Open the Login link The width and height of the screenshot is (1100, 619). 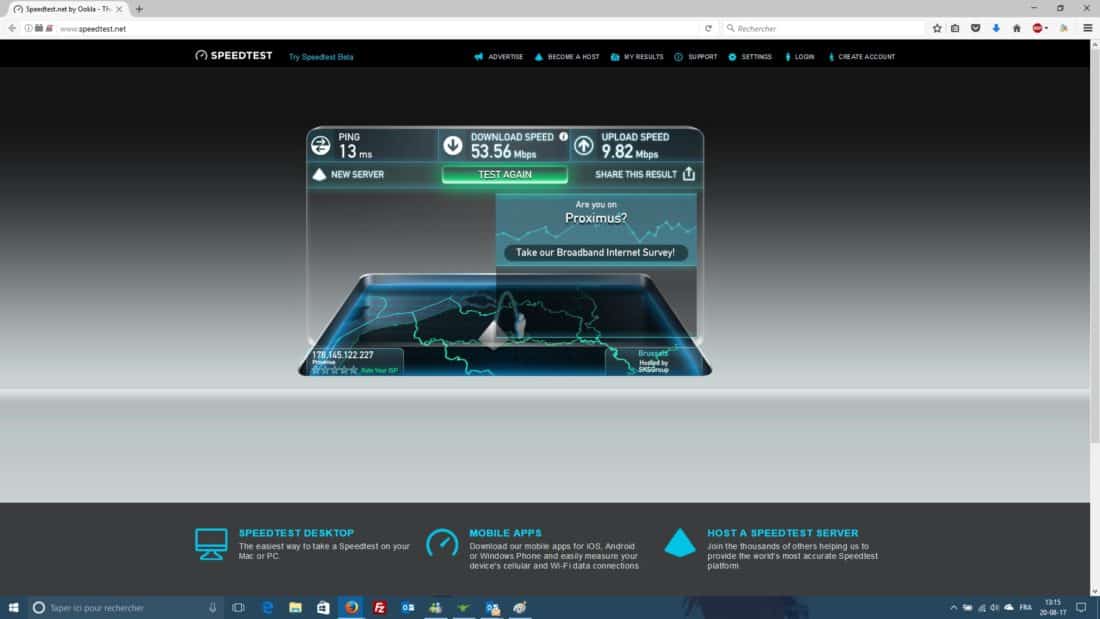(800, 57)
